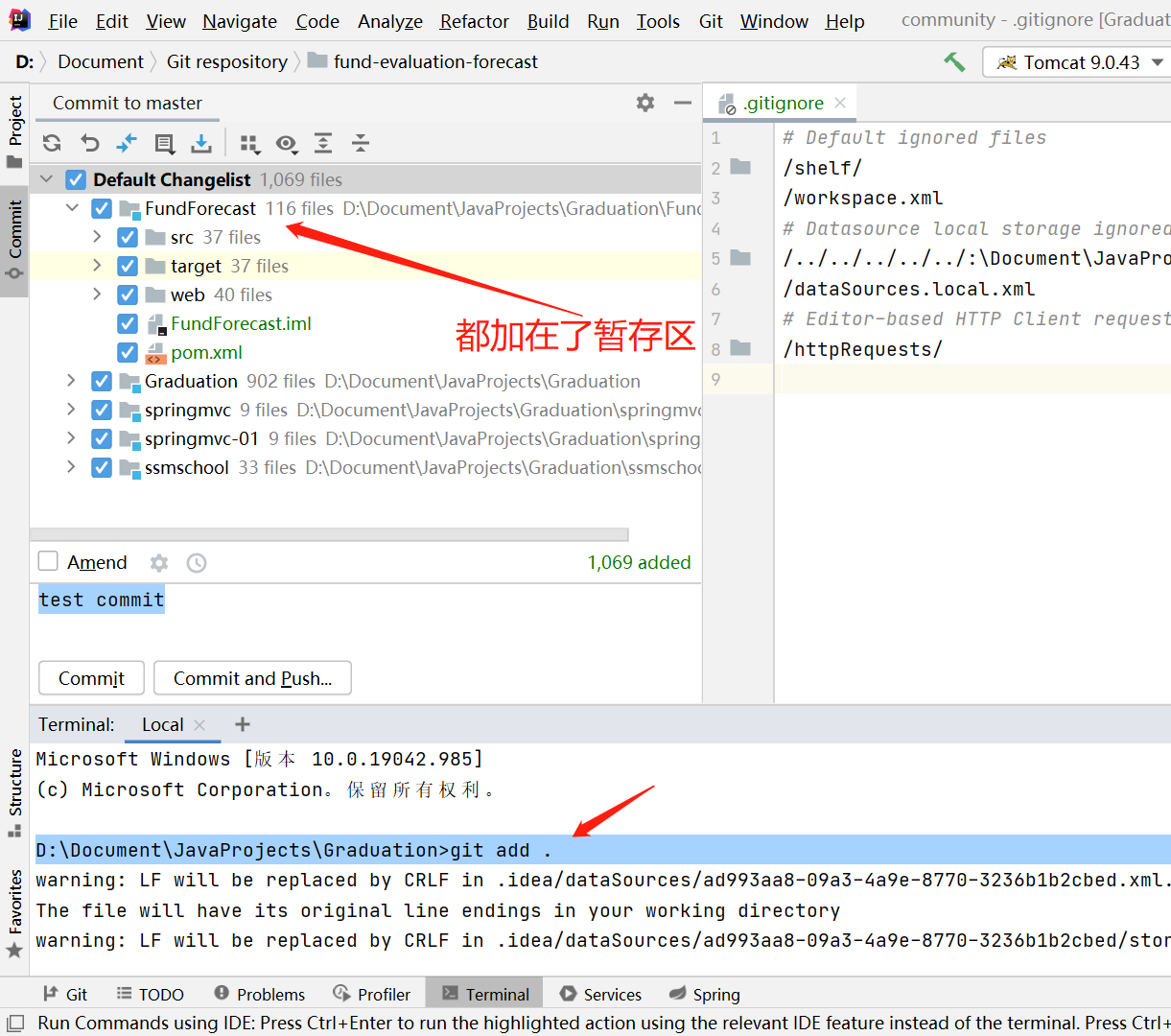
Task: Open the Favorites tool window
Action: 14,913
